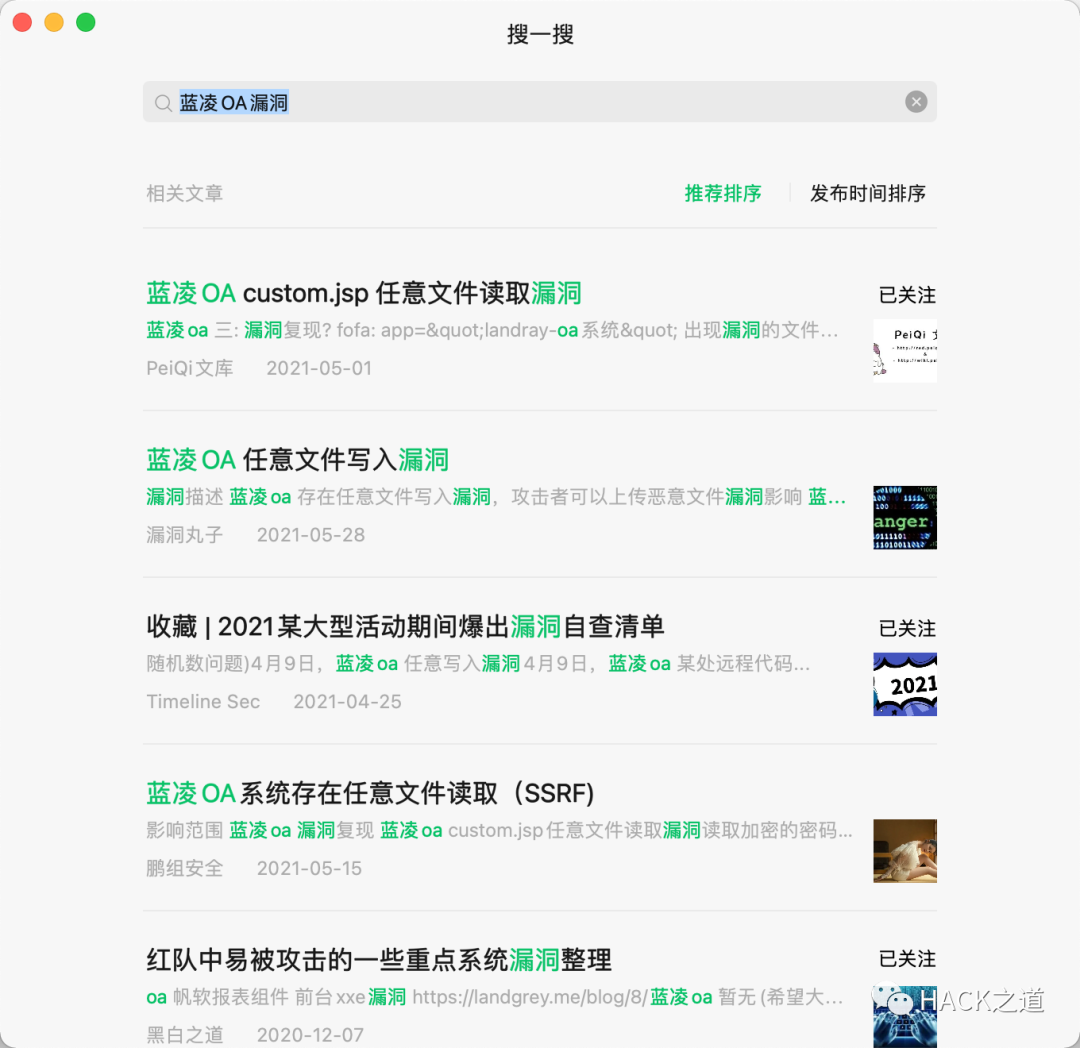
Task: Click 已关注 label on Timeline Sec article
Action: [x=907, y=629]
